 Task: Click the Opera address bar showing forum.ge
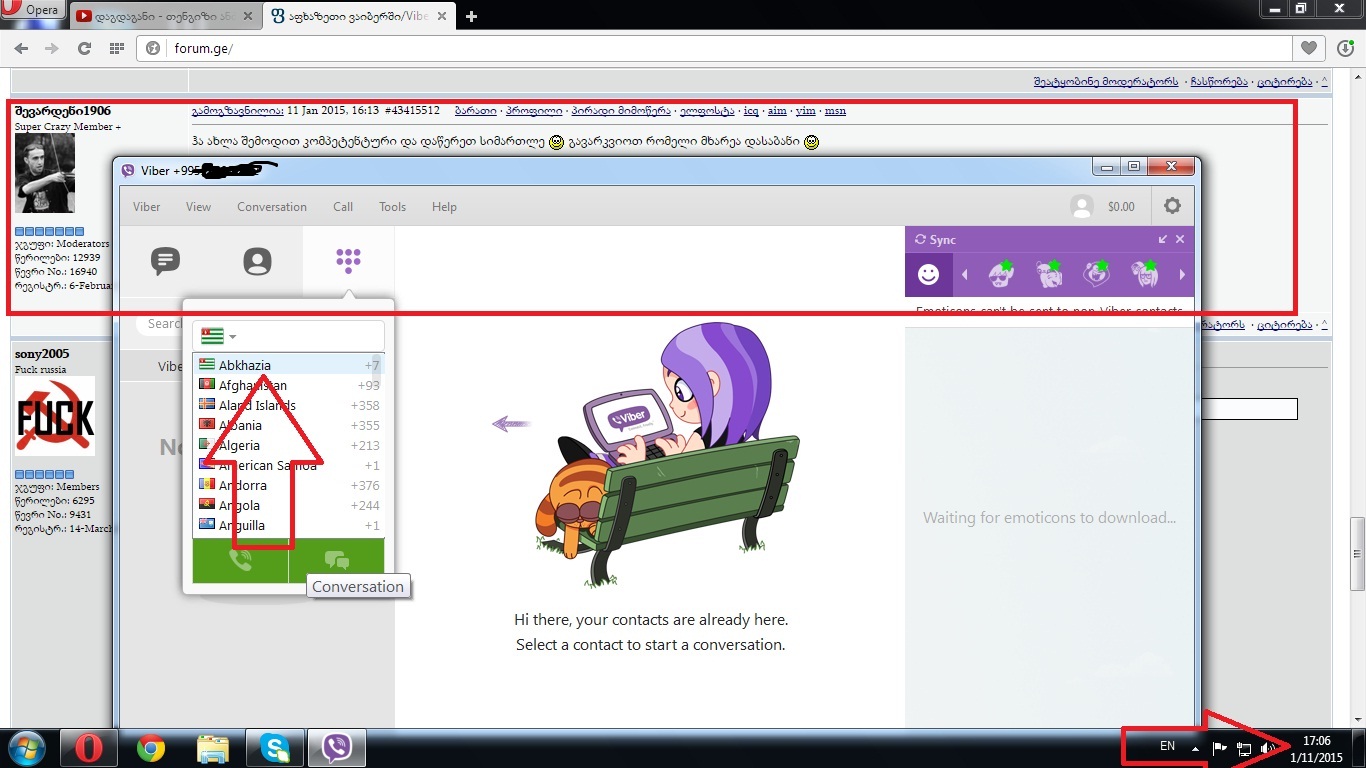715,48
